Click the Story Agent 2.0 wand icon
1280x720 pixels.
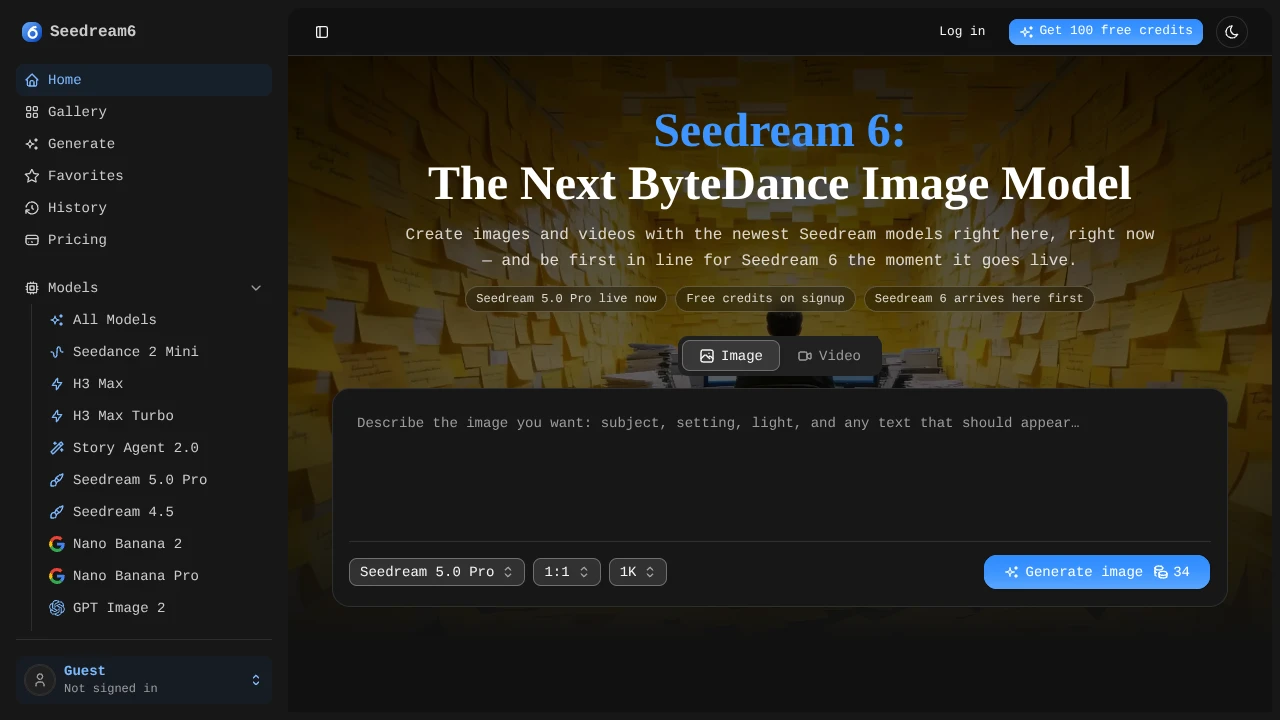[57, 448]
